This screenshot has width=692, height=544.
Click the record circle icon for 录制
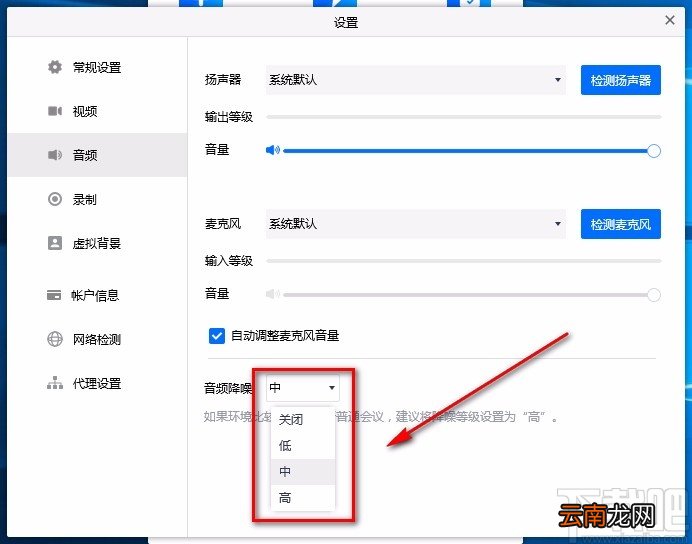(x=55, y=199)
